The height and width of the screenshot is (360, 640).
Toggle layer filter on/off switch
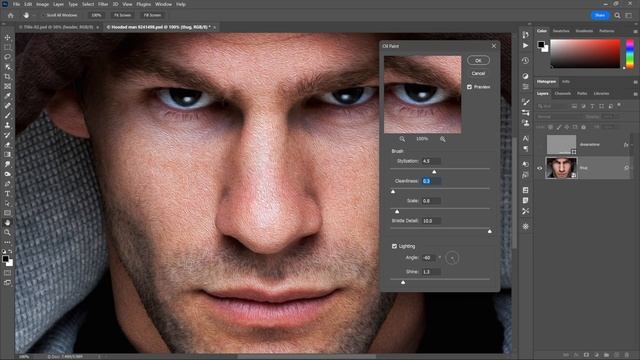[619, 105]
